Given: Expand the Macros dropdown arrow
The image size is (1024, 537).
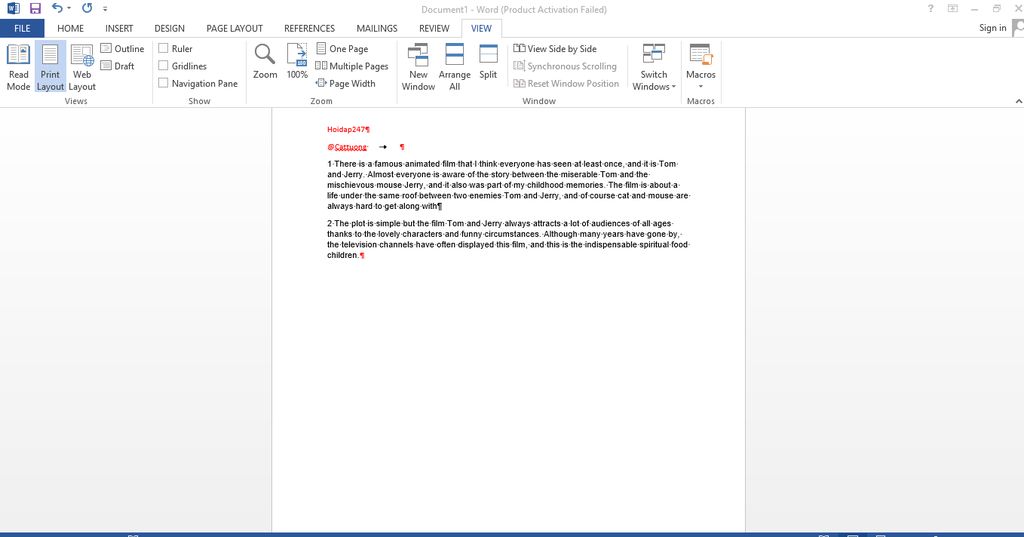Looking at the screenshot, I should click(701, 87).
